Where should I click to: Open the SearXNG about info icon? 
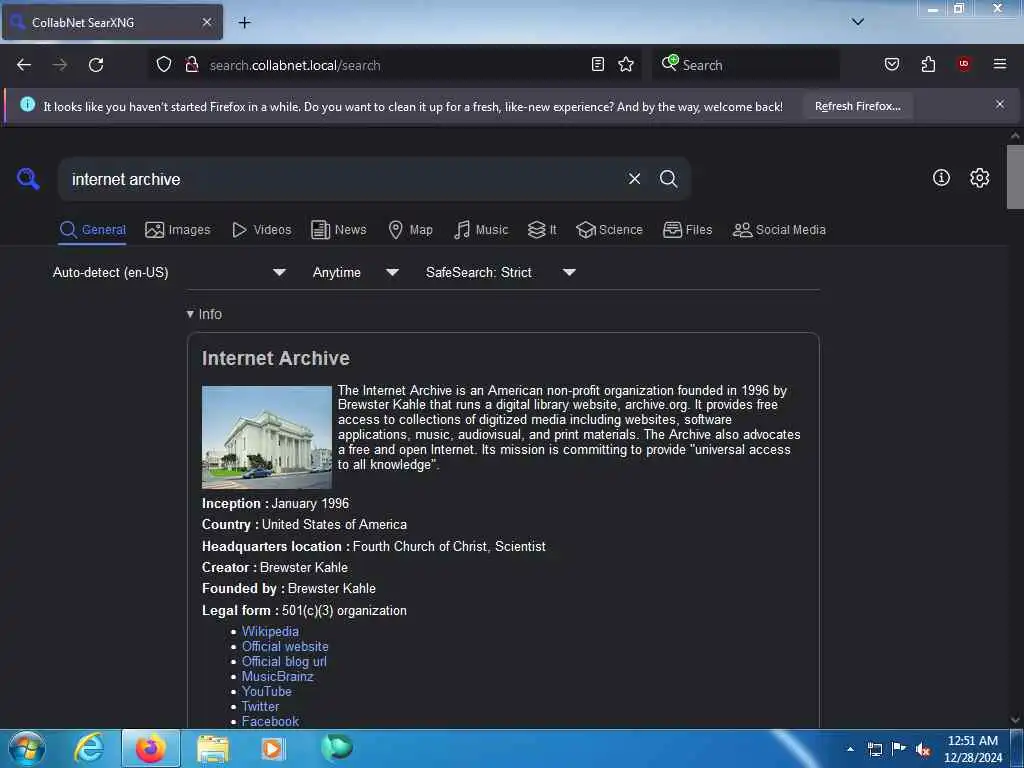(x=941, y=178)
